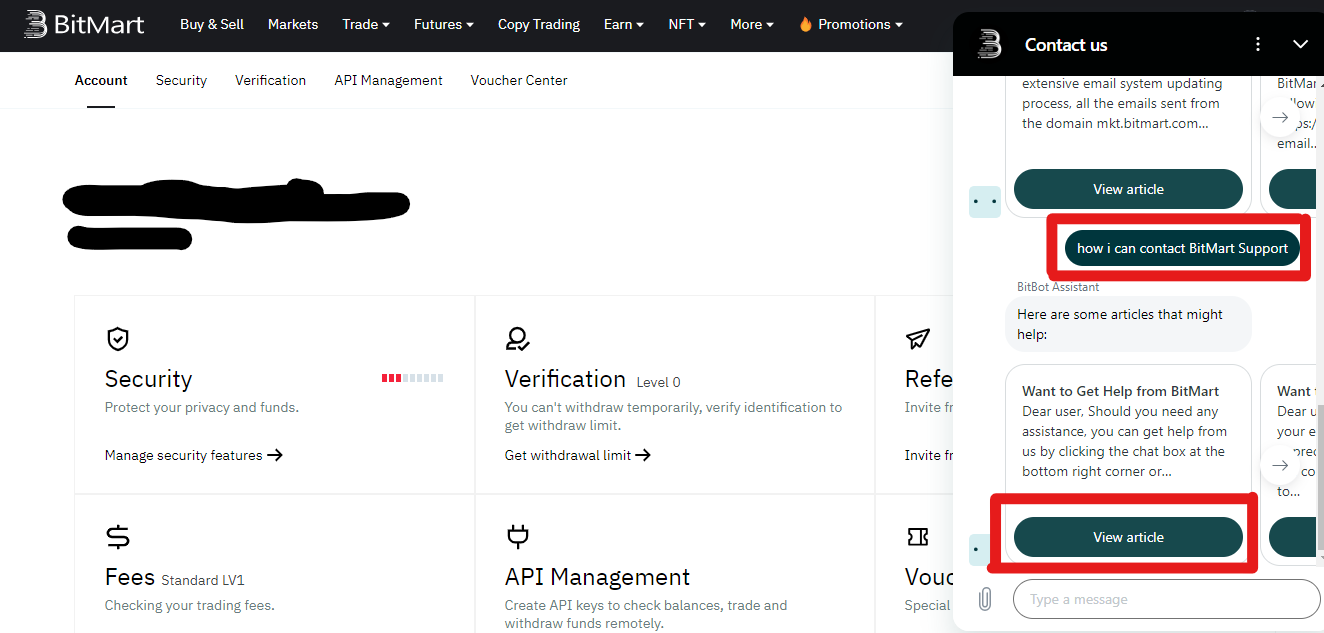Viewport: 1324px width, 633px height.
Task: Click the Type a message input field
Action: click(x=1166, y=599)
